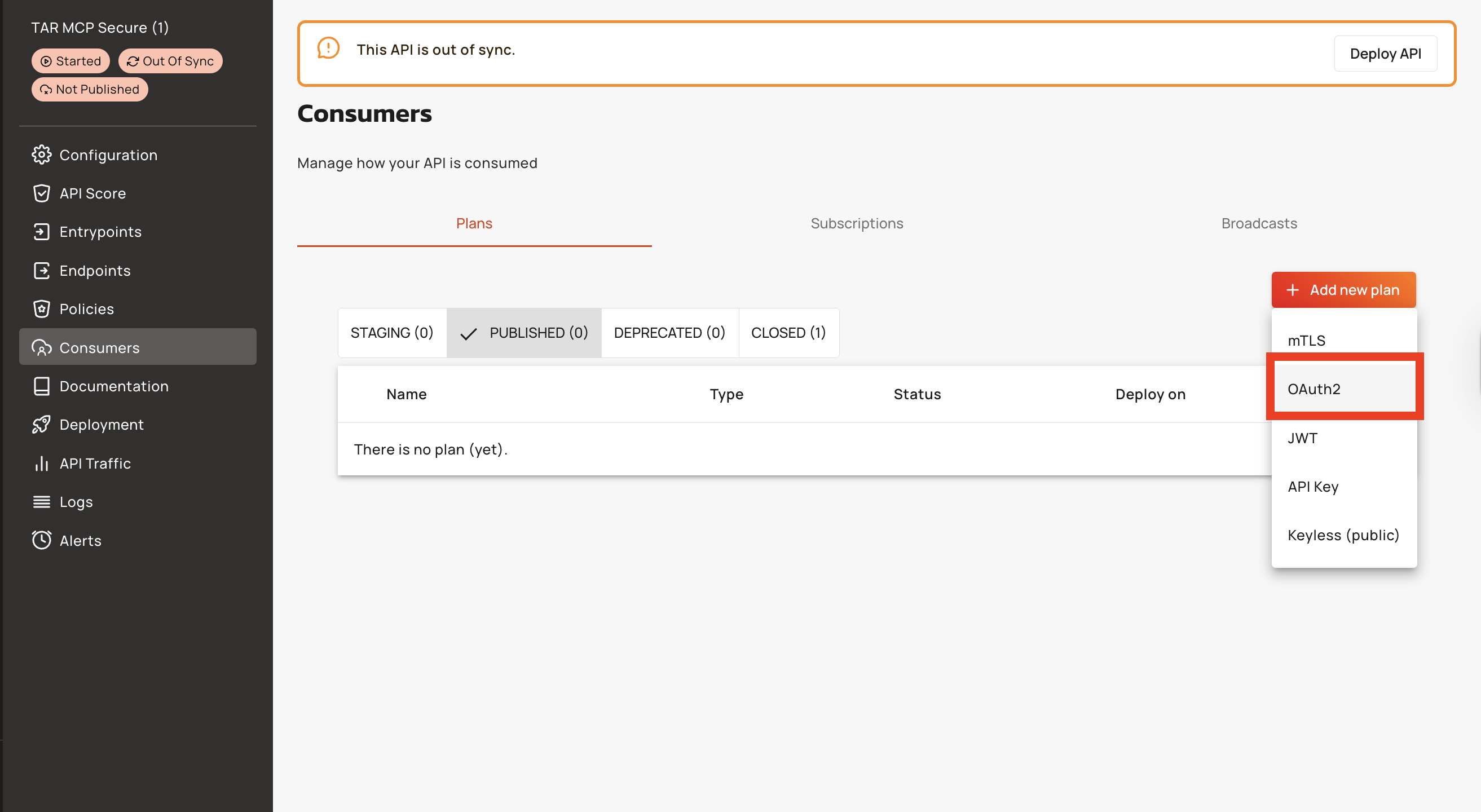This screenshot has width=1481, height=812.
Task: Choose Keyless (public) plan option
Action: pos(1343,535)
